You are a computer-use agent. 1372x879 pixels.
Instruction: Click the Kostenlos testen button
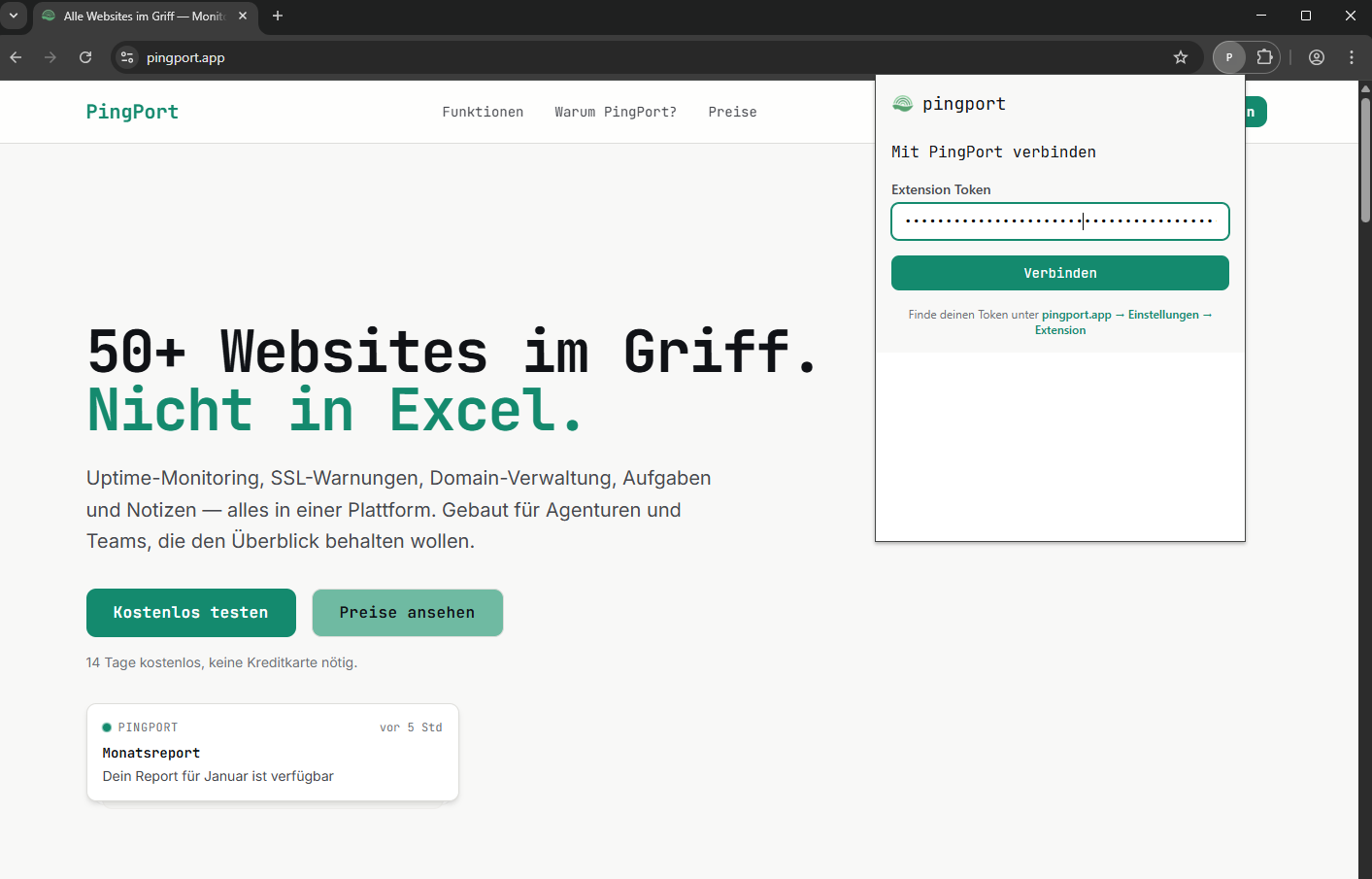coord(191,613)
